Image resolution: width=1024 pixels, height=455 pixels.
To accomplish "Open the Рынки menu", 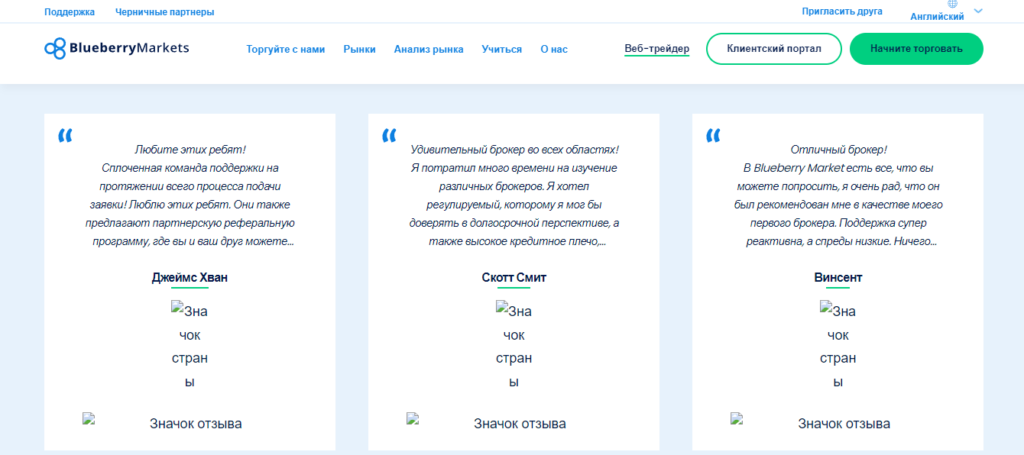I will point(359,49).
